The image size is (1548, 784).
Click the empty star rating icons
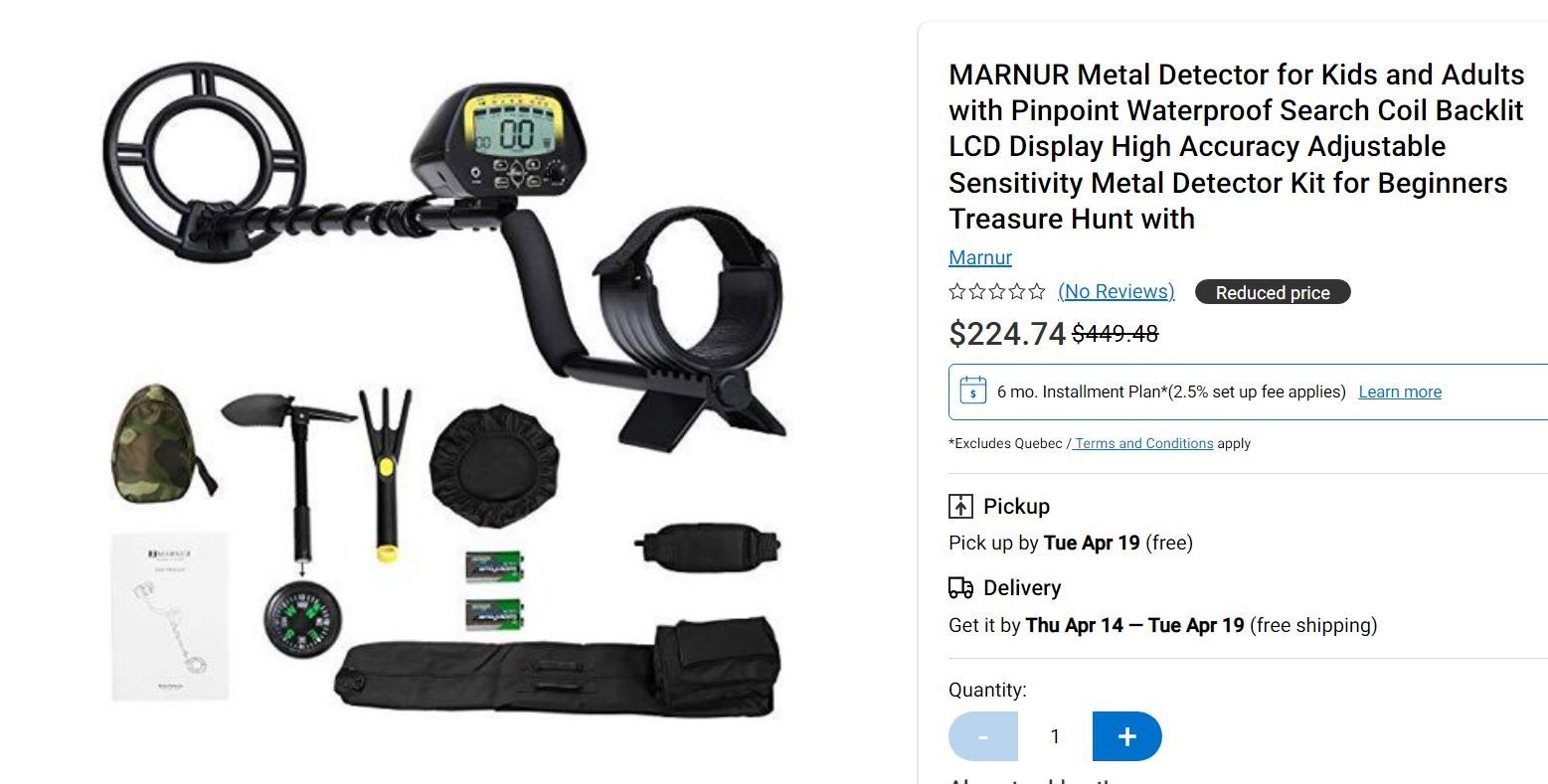(x=997, y=291)
